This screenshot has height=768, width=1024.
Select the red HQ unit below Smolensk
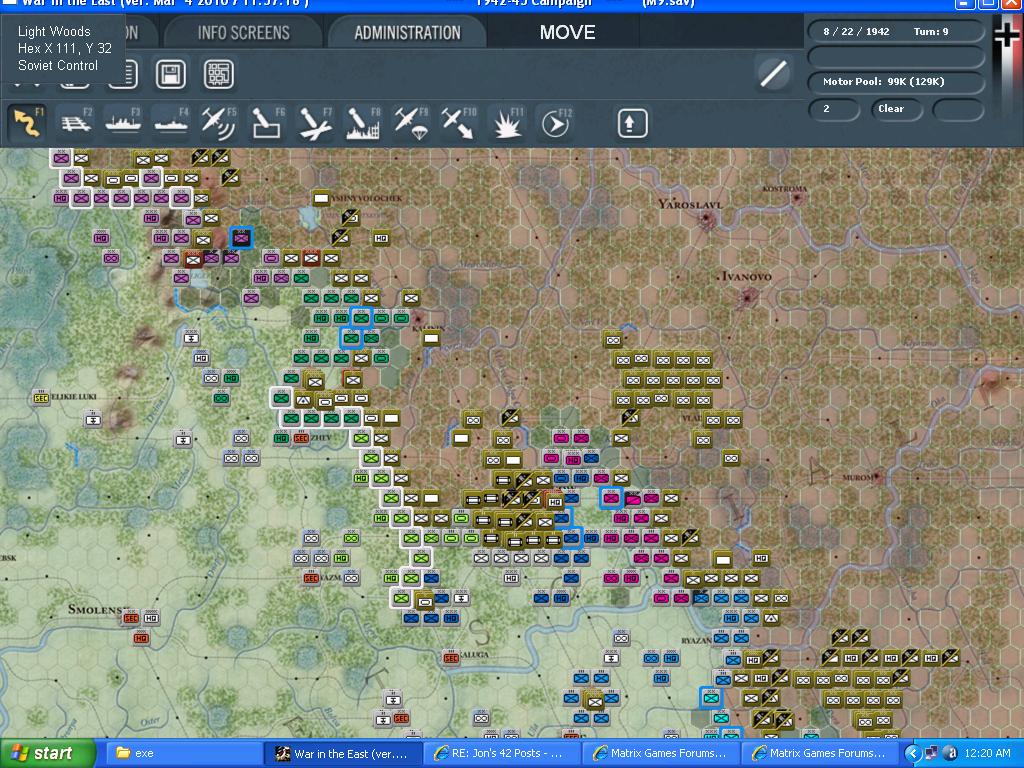point(141,637)
